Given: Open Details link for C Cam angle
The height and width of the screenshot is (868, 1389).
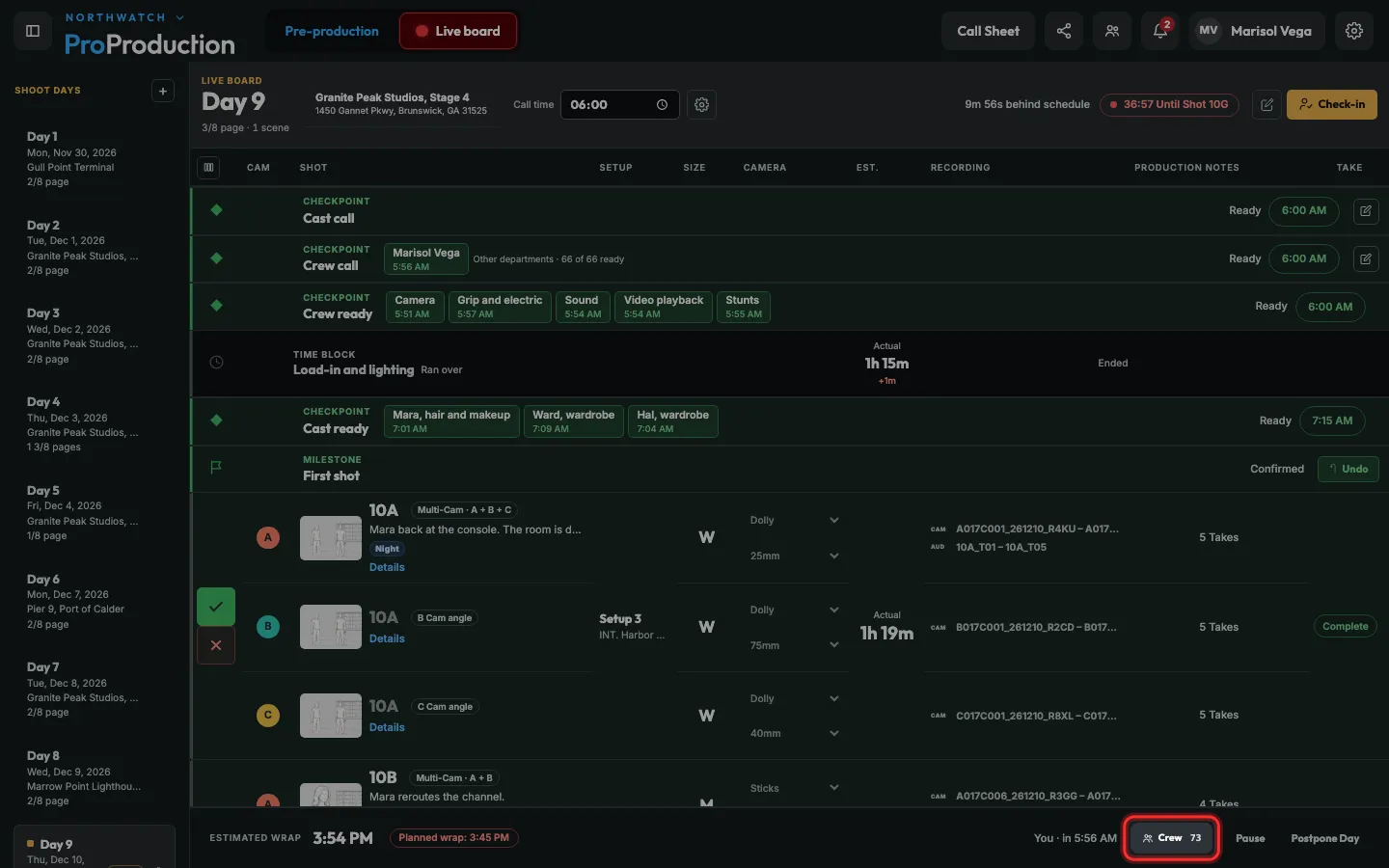Looking at the screenshot, I should [387, 727].
